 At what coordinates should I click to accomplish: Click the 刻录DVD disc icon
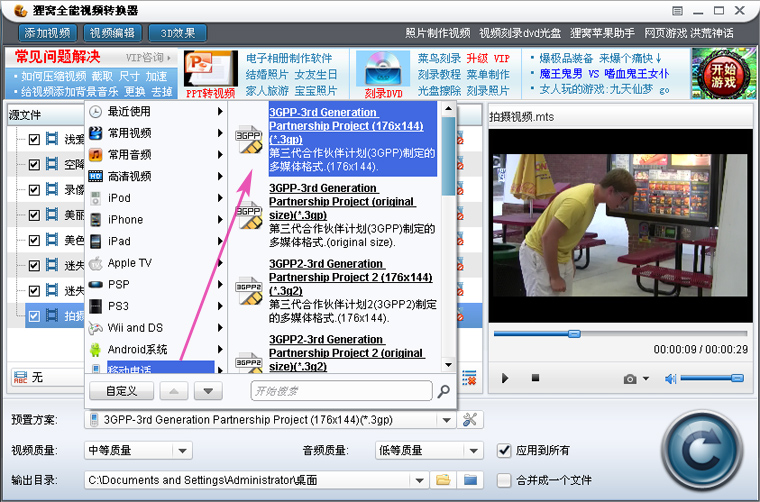pos(383,74)
